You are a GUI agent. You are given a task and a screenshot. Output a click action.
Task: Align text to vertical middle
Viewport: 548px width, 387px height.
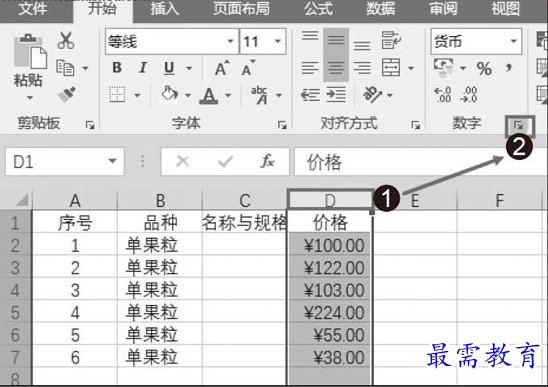(336, 41)
